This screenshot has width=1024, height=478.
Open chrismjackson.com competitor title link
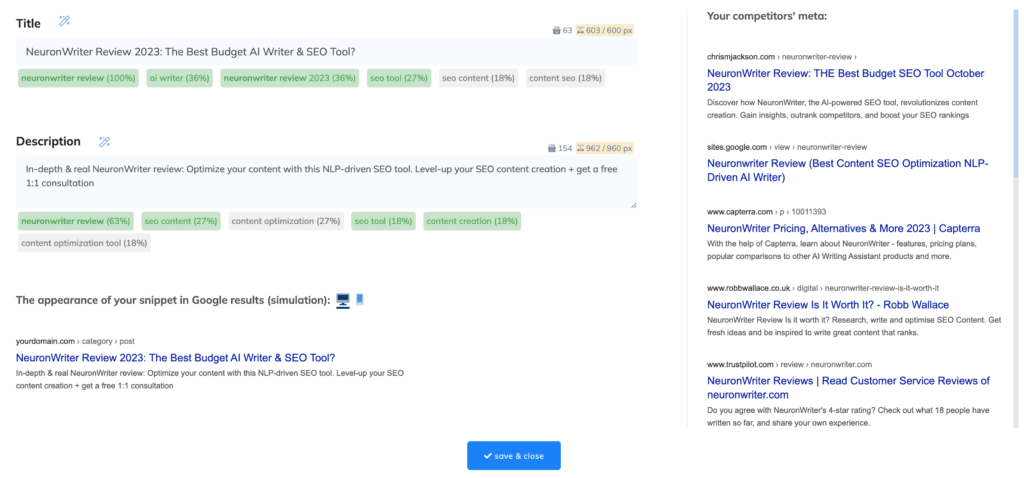(846, 80)
